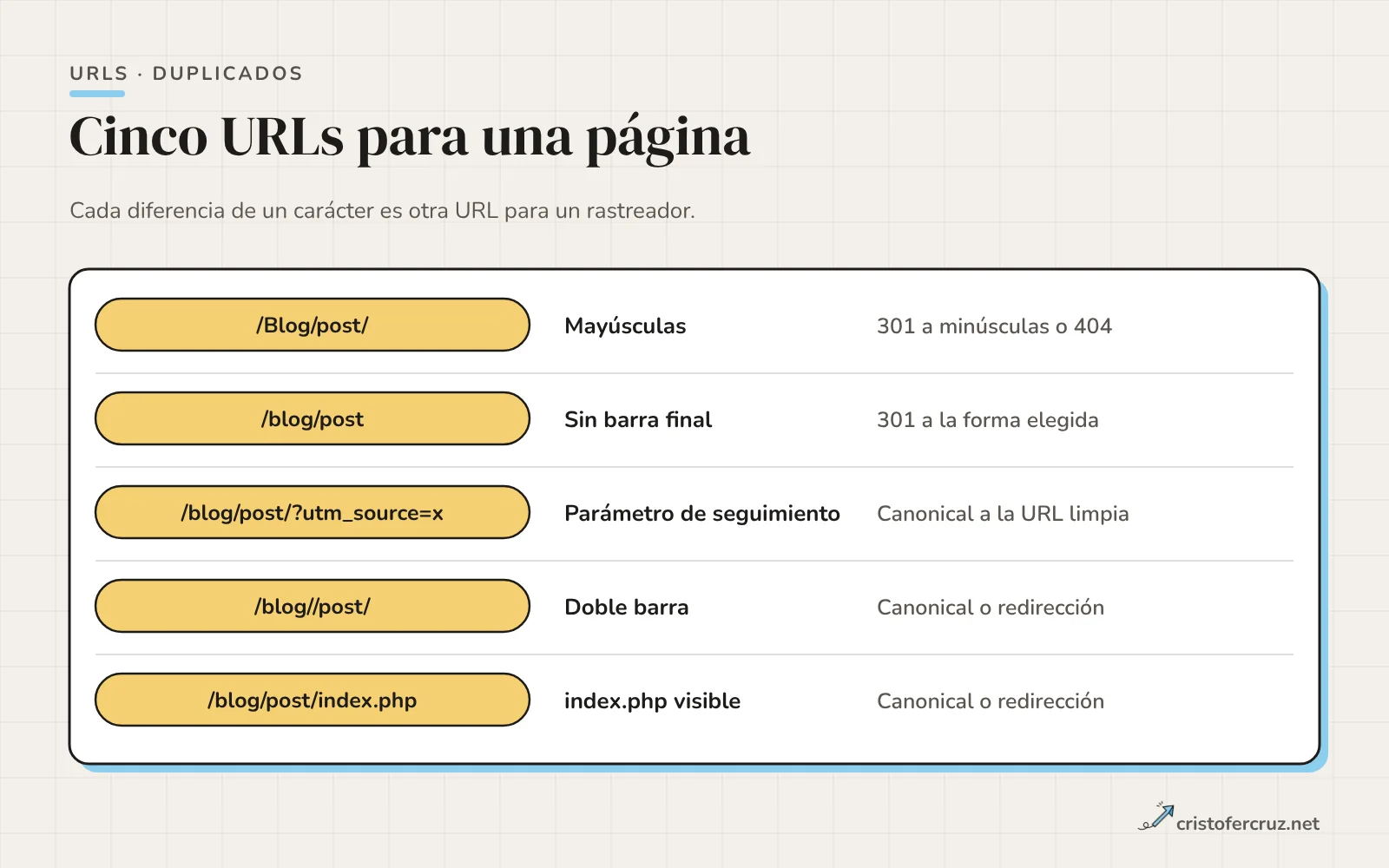Click 'Canonical o redirección' in Doble barra row
Screen dimensions: 1389x868
click(x=991, y=608)
